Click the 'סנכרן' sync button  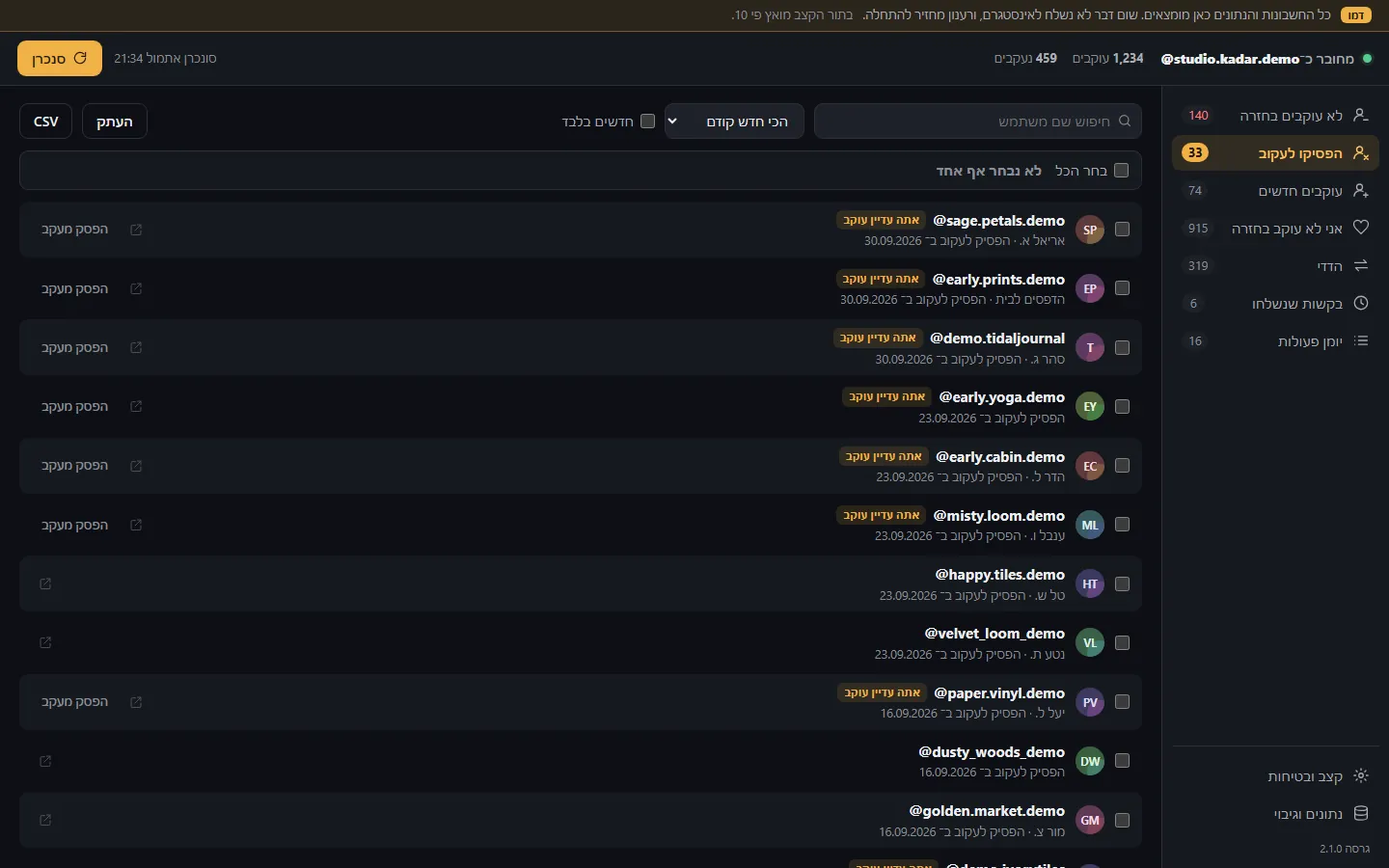[60, 59]
